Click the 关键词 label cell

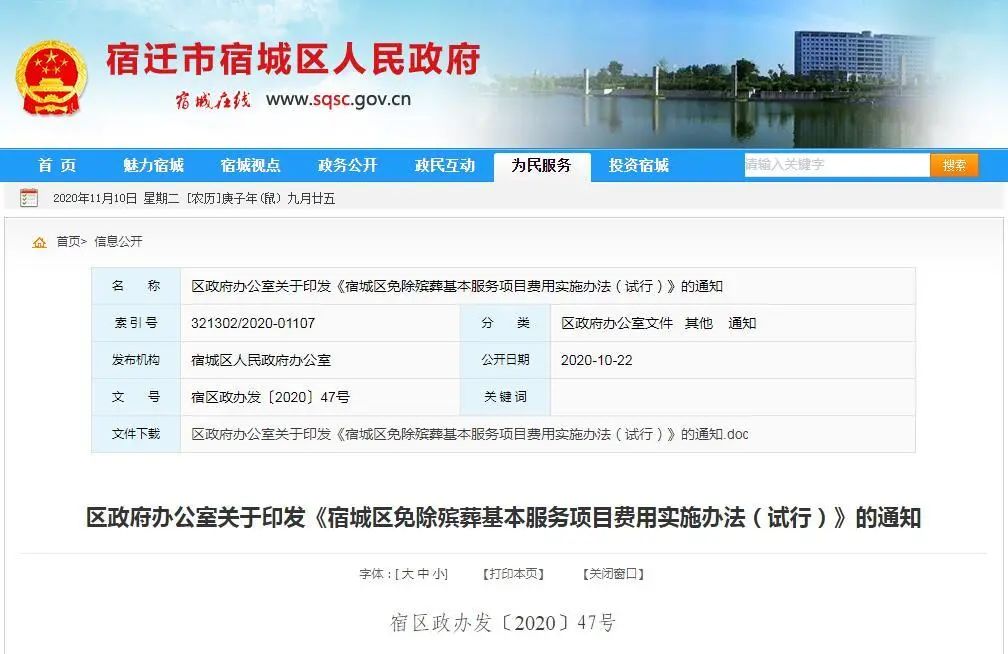click(505, 397)
